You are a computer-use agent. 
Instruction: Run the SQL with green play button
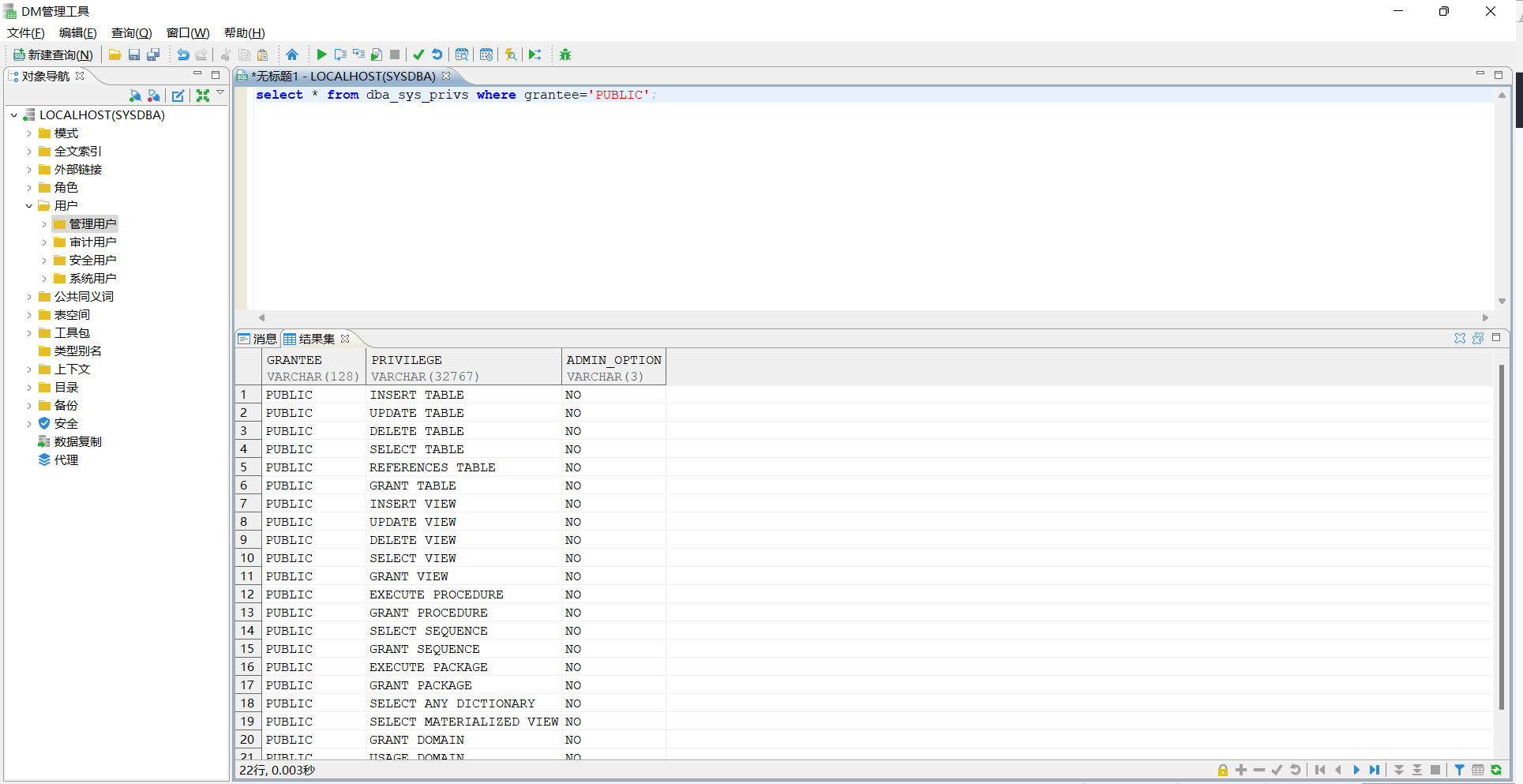click(x=321, y=54)
